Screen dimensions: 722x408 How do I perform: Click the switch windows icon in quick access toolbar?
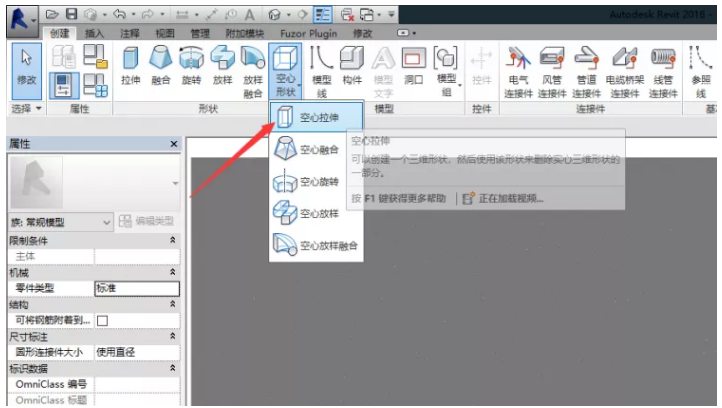(x=369, y=15)
